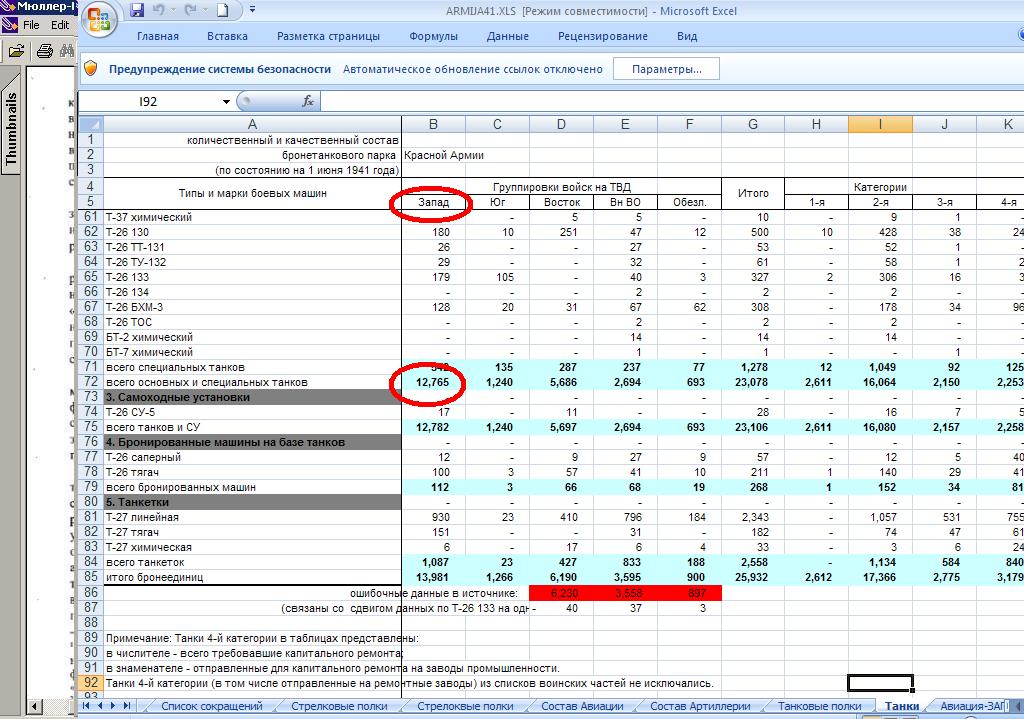Viewport: 1024px width, 719px height.
Task: Click the binoculars find icon
Action: pos(67,51)
